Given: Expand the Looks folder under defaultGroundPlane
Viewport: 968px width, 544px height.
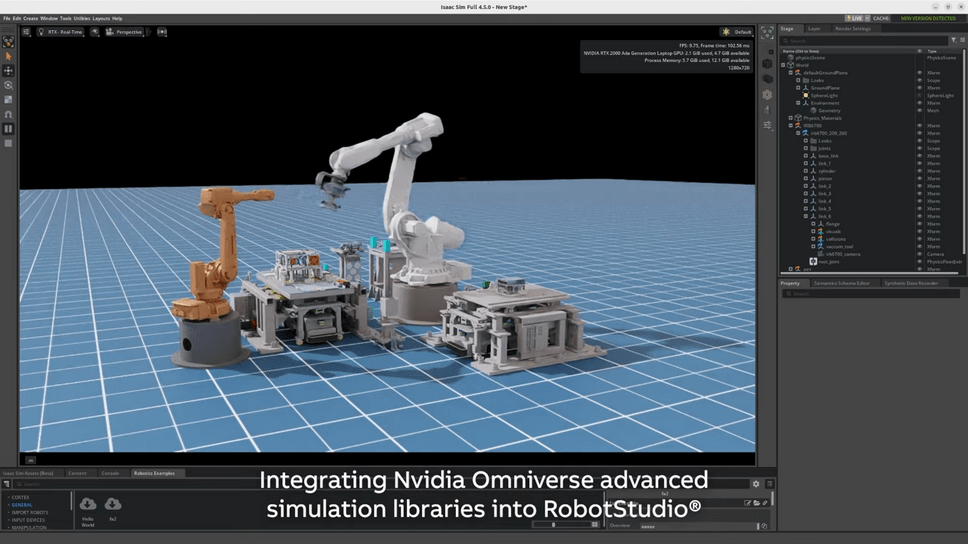Looking at the screenshot, I should pos(798,80).
